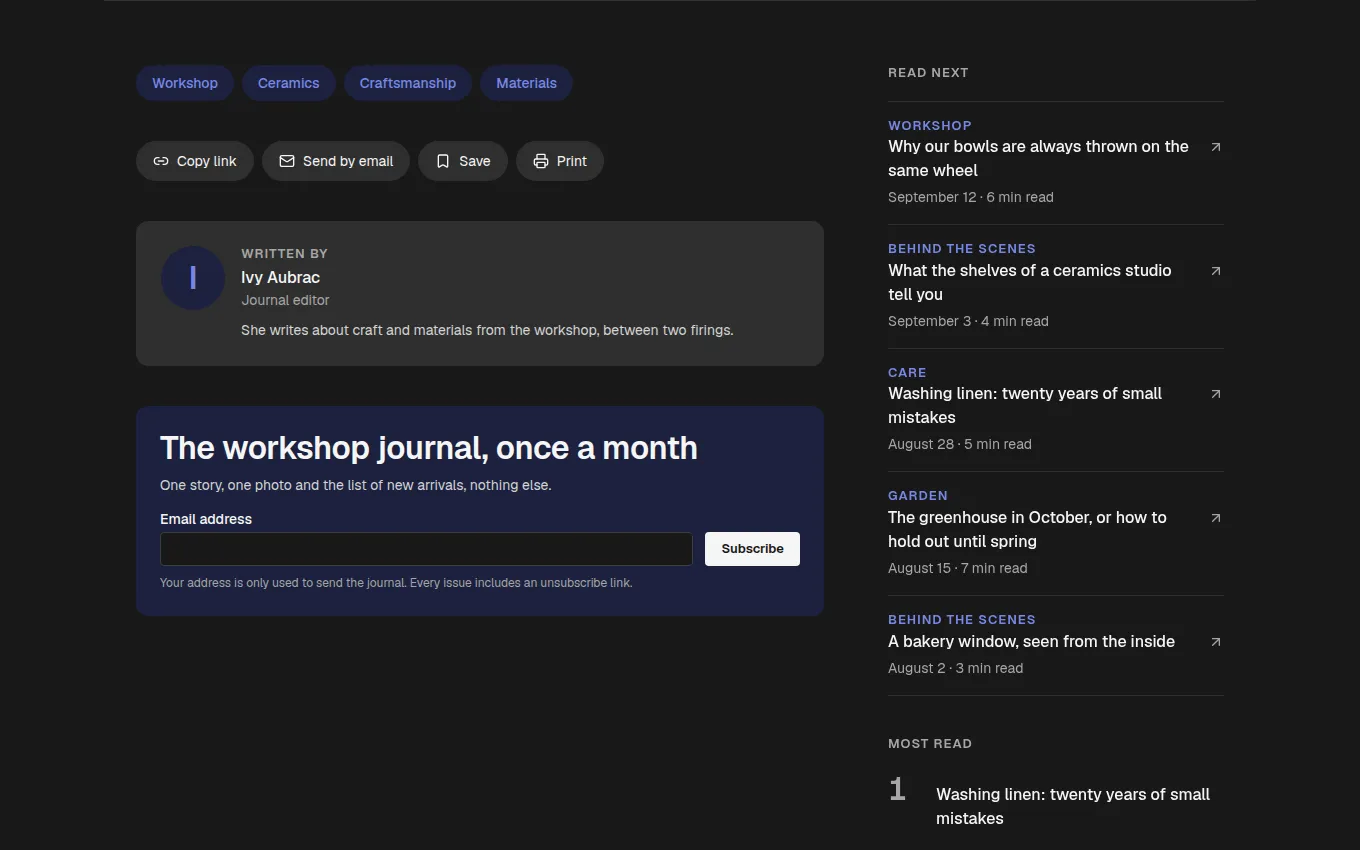Click the printer icon in Print
Image resolution: width=1360 pixels, height=850 pixels.
coord(541,161)
